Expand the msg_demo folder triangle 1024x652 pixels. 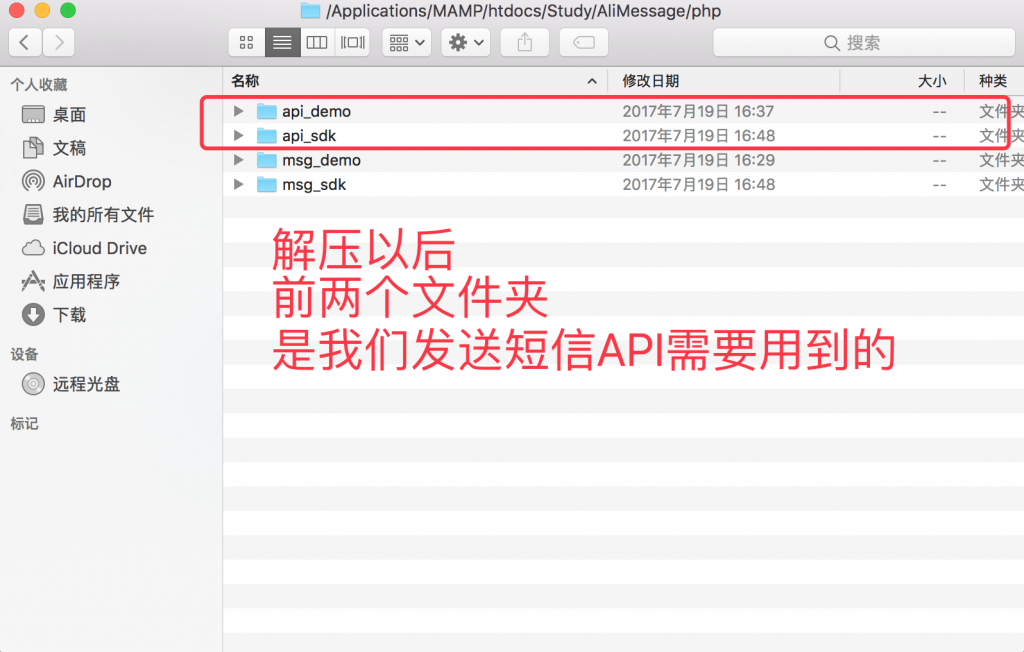pos(238,160)
